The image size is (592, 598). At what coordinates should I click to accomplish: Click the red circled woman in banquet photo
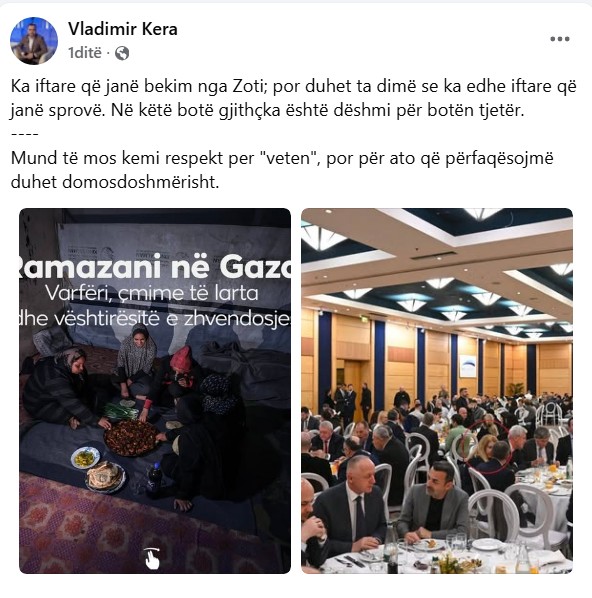(484, 446)
